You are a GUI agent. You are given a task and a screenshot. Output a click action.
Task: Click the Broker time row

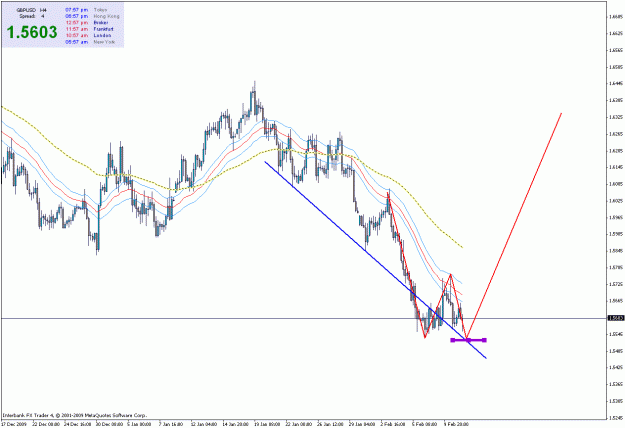pos(86,23)
